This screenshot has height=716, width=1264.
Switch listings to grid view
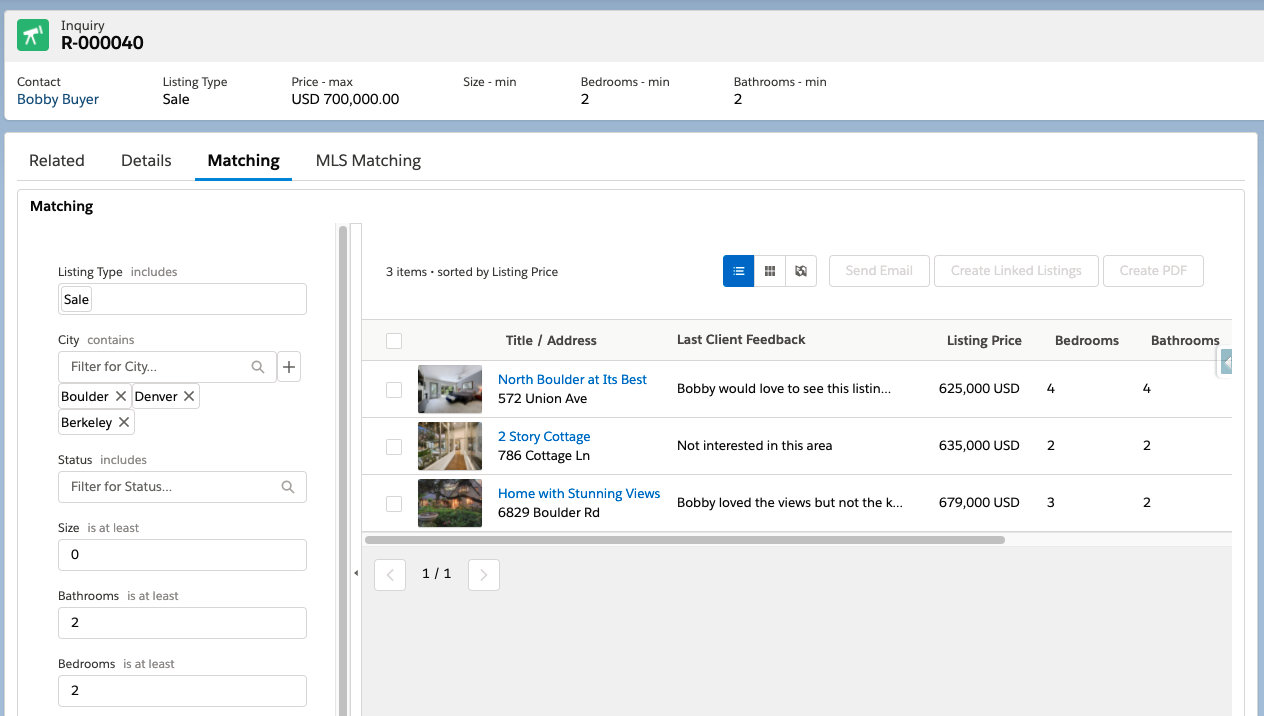pyautogui.click(x=770, y=270)
